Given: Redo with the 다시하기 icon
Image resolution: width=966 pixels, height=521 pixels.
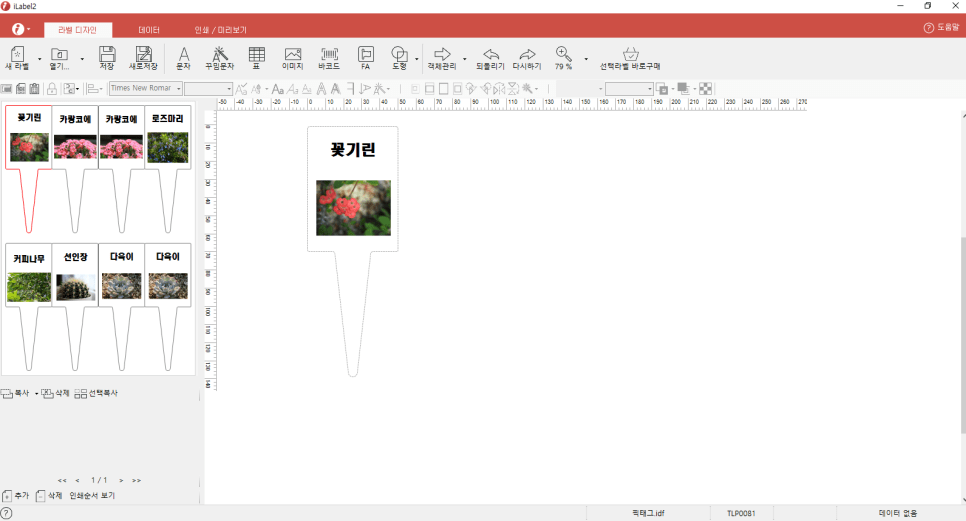Looking at the screenshot, I should 527,54.
